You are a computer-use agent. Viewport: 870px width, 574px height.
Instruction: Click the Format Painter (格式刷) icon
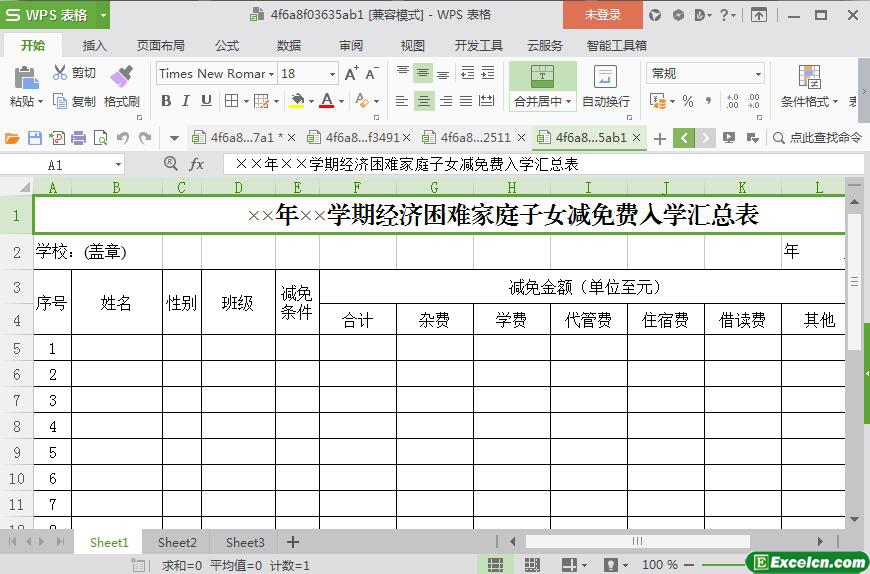(x=121, y=76)
